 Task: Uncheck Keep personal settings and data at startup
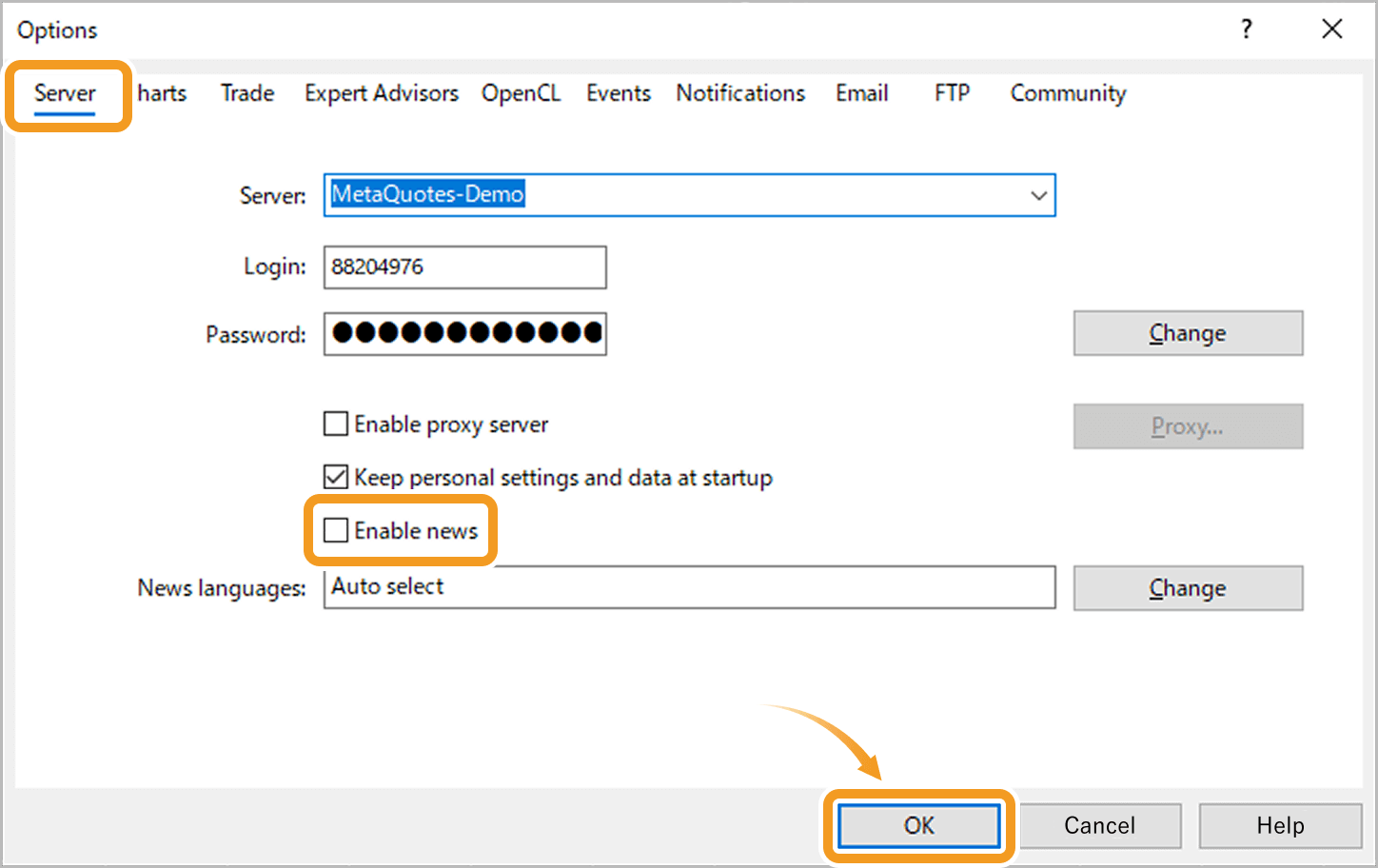pyautogui.click(x=336, y=477)
